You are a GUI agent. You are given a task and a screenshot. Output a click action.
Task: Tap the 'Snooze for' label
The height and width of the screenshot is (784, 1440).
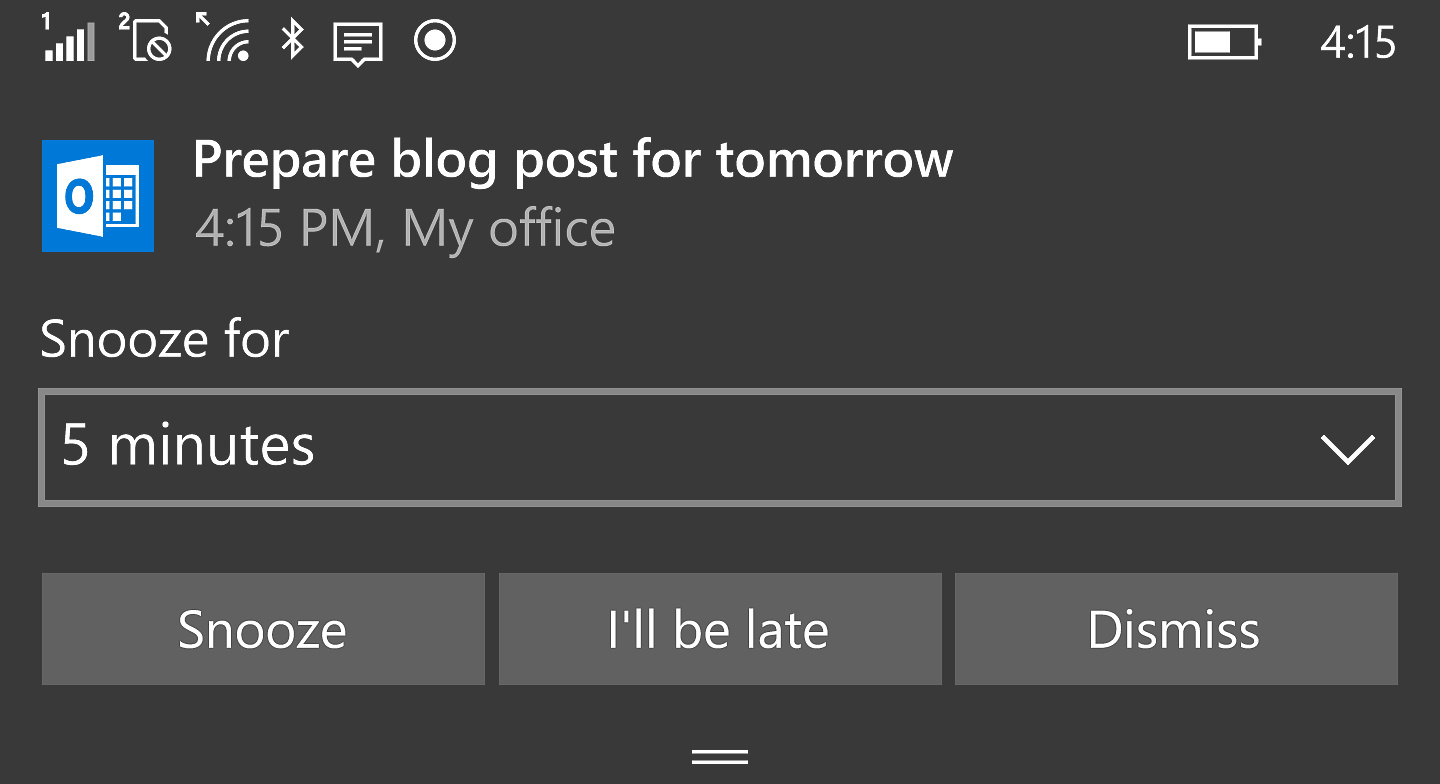(165, 339)
